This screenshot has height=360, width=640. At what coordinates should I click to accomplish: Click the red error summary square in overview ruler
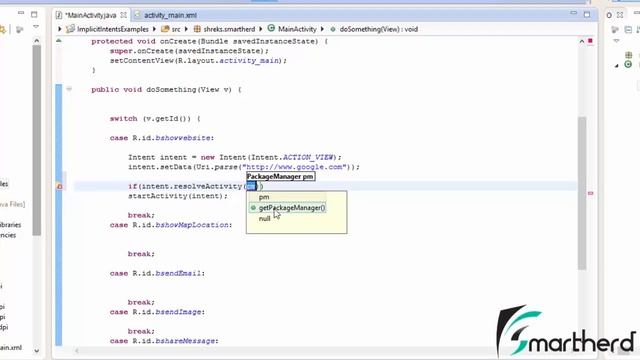click(x=590, y=41)
